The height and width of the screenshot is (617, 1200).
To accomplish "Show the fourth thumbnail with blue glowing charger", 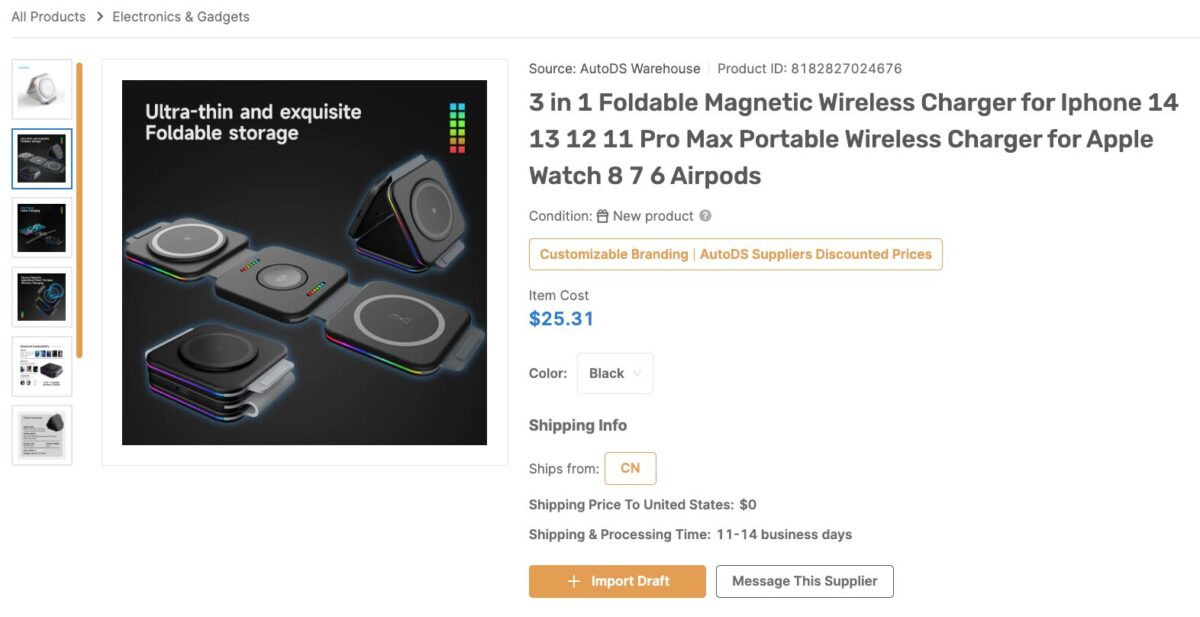I will [42, 296].
